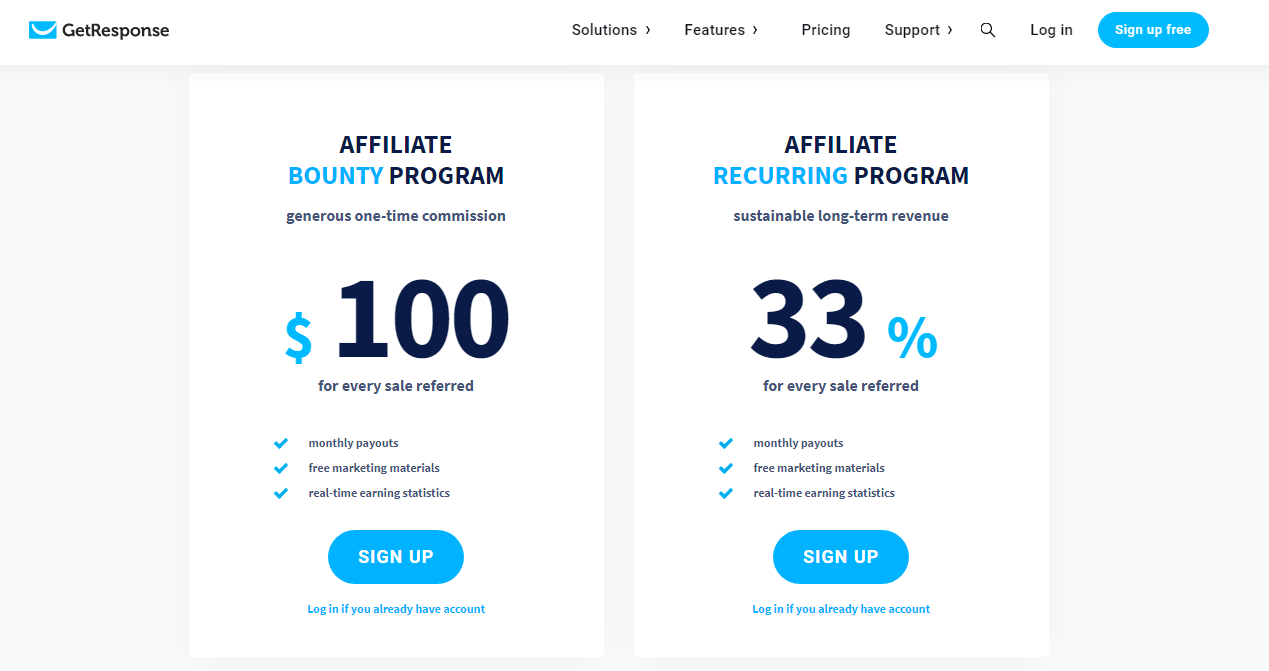Go to Log in in navigation
The height and width of the screenshot is (671, 1269).
tap(1051, 30)
